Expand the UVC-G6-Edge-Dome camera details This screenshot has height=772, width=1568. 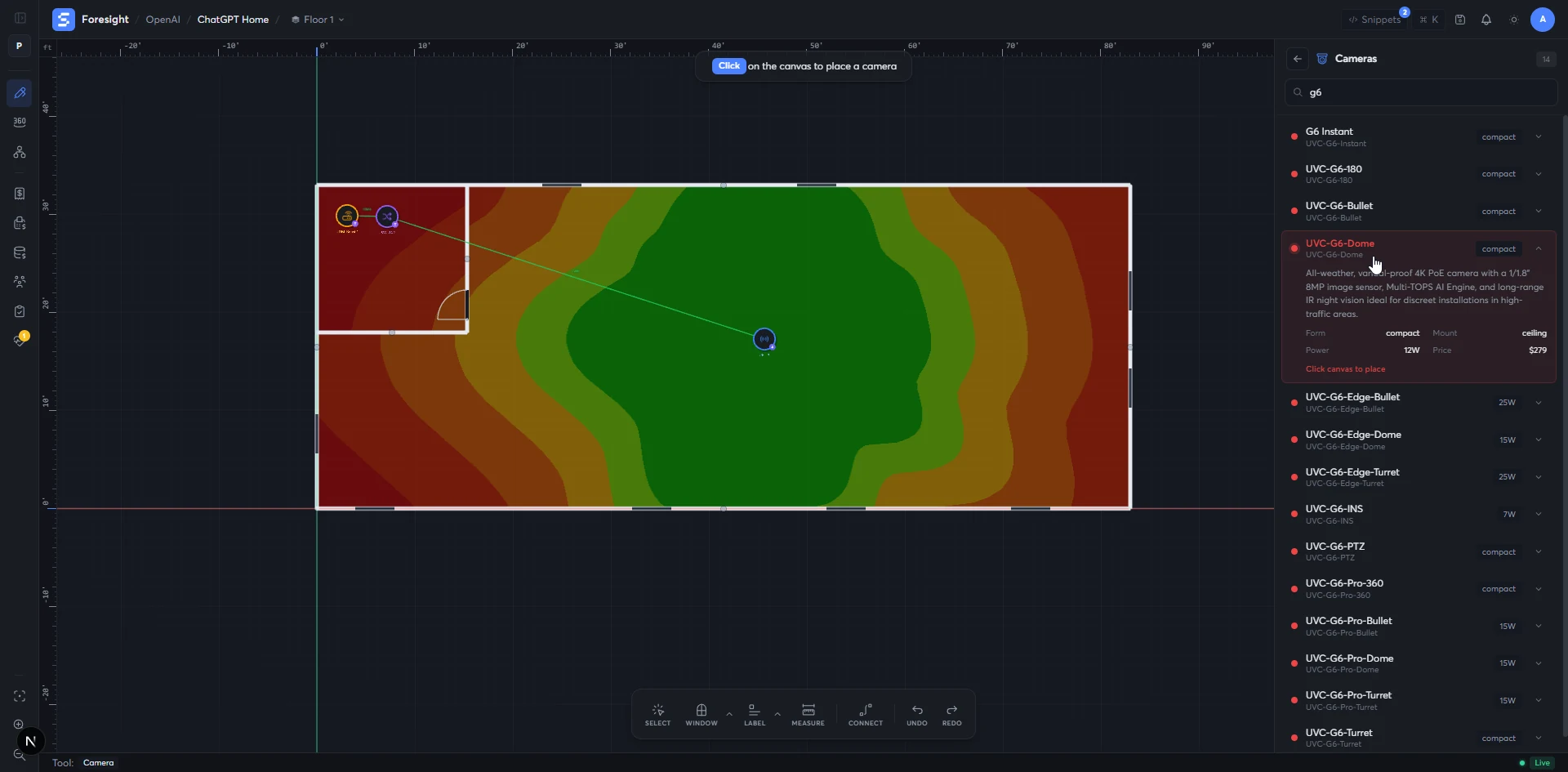1539,440
